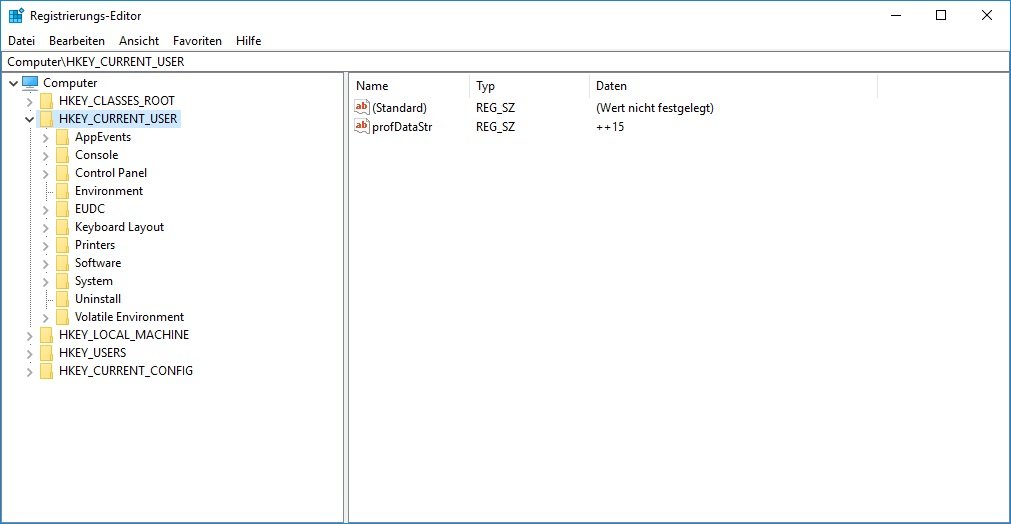This screenshot has height=524, width=1011.
Task: Click the Volatile Environment folder icon
Action: (62, 318)
